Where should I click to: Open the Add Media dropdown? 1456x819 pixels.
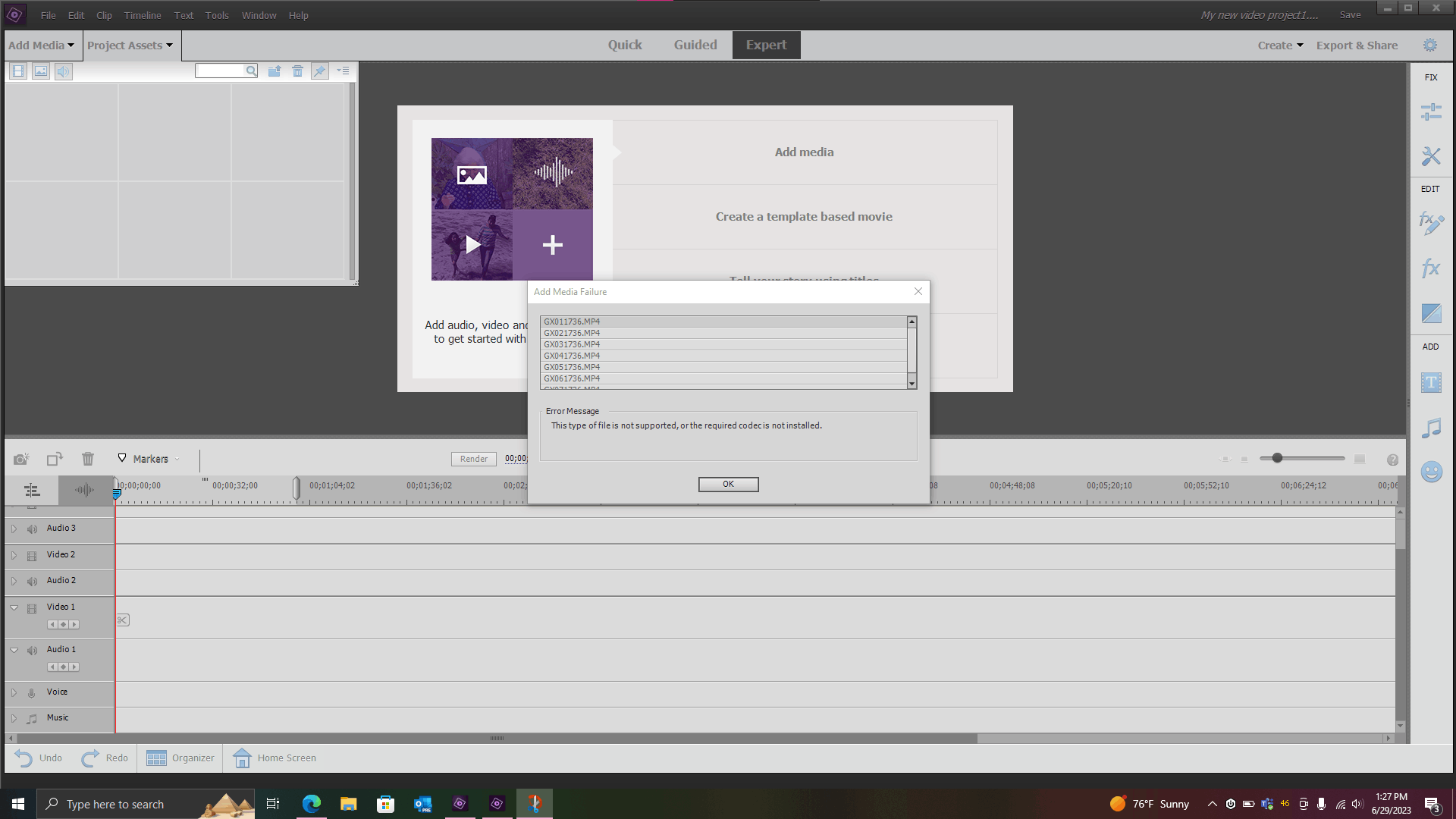click(x=42, y=45)
